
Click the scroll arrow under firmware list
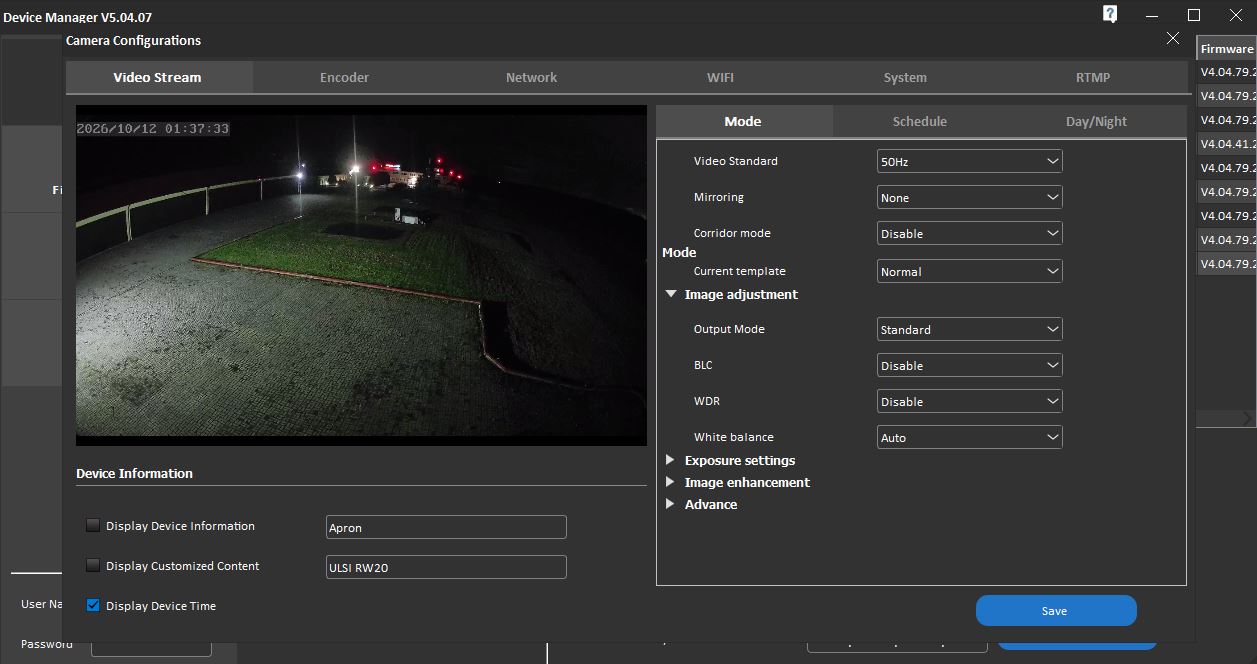[x=1247, y=418]
